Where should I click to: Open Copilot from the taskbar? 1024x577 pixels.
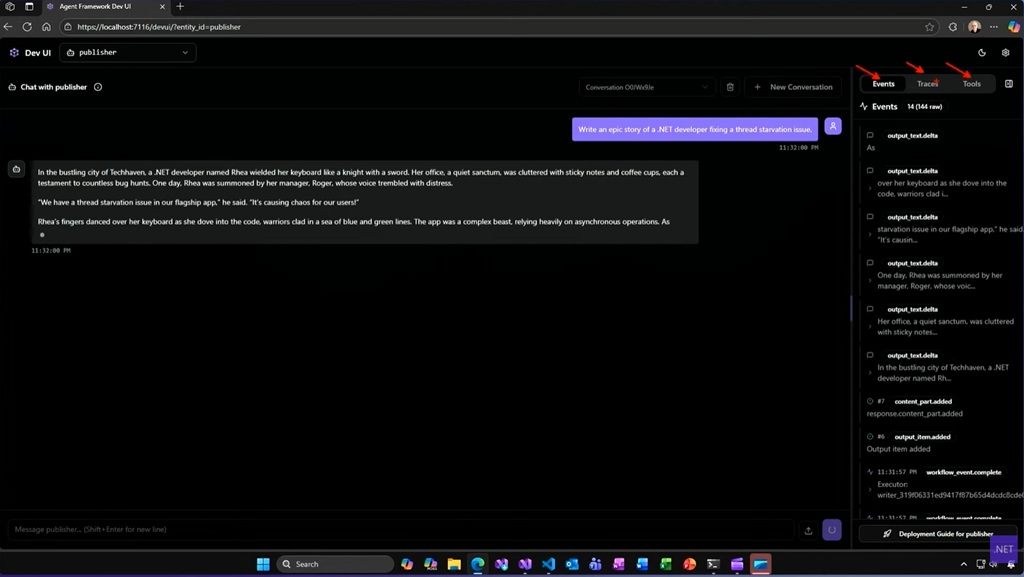tap(407, 564)
